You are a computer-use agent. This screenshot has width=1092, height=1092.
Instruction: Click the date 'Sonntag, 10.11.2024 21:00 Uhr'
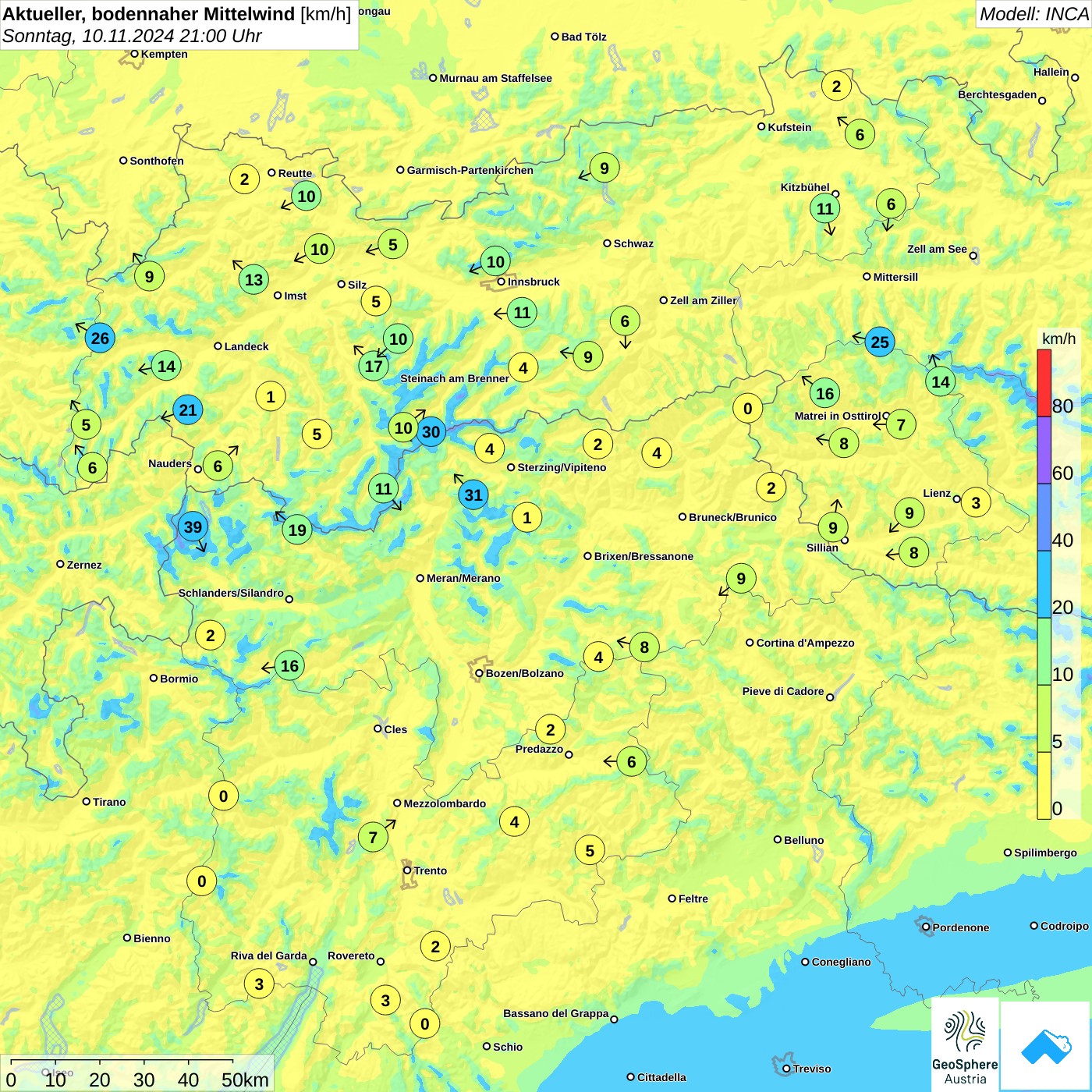click(132, 36)
